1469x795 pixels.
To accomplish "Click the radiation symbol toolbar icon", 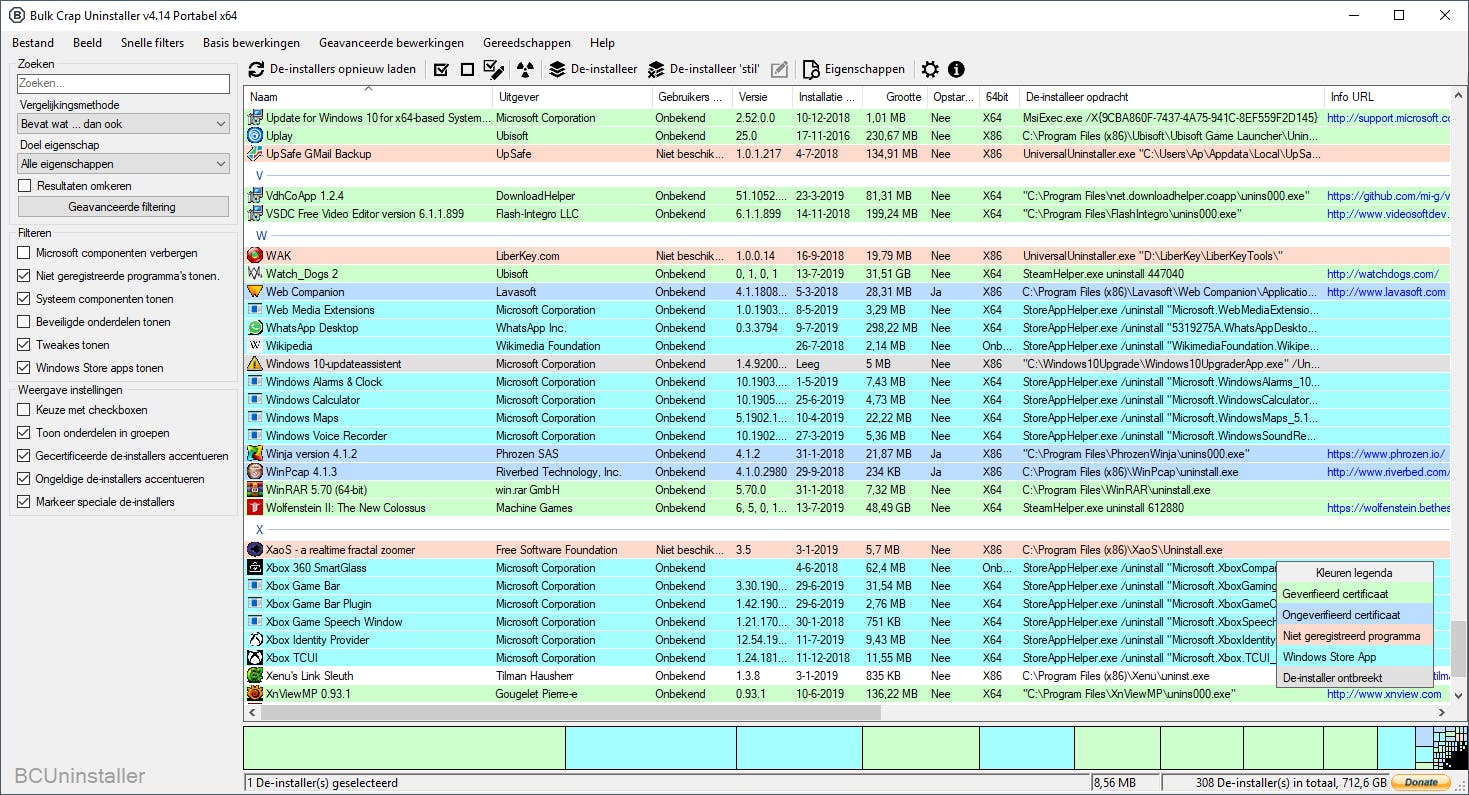I will [x=525, y=70].
